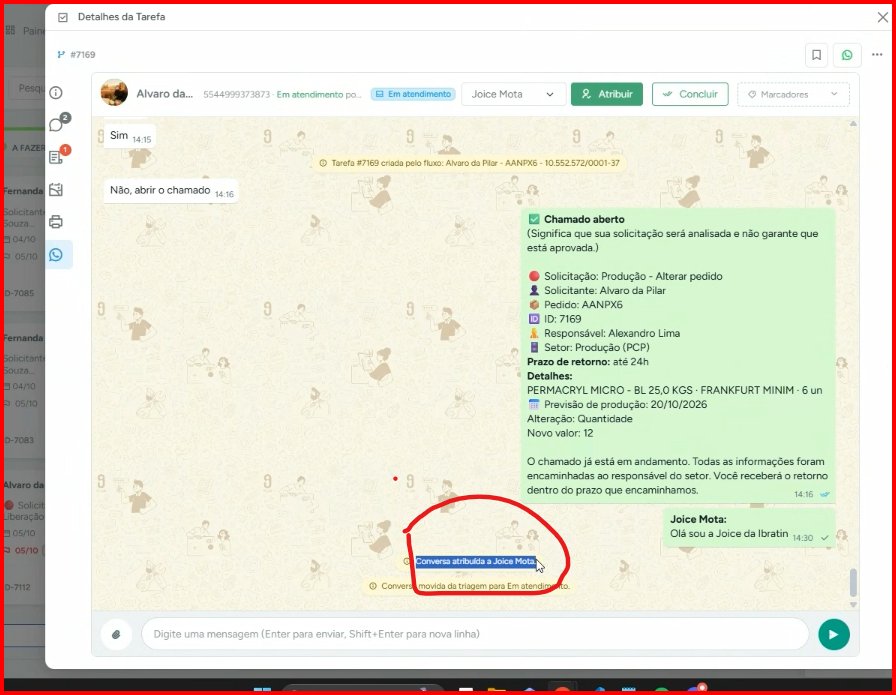This screenshot has height=695, width=896.
Task: Click the 'Responsável: Alexandro Lima' line
Action: 604,333
